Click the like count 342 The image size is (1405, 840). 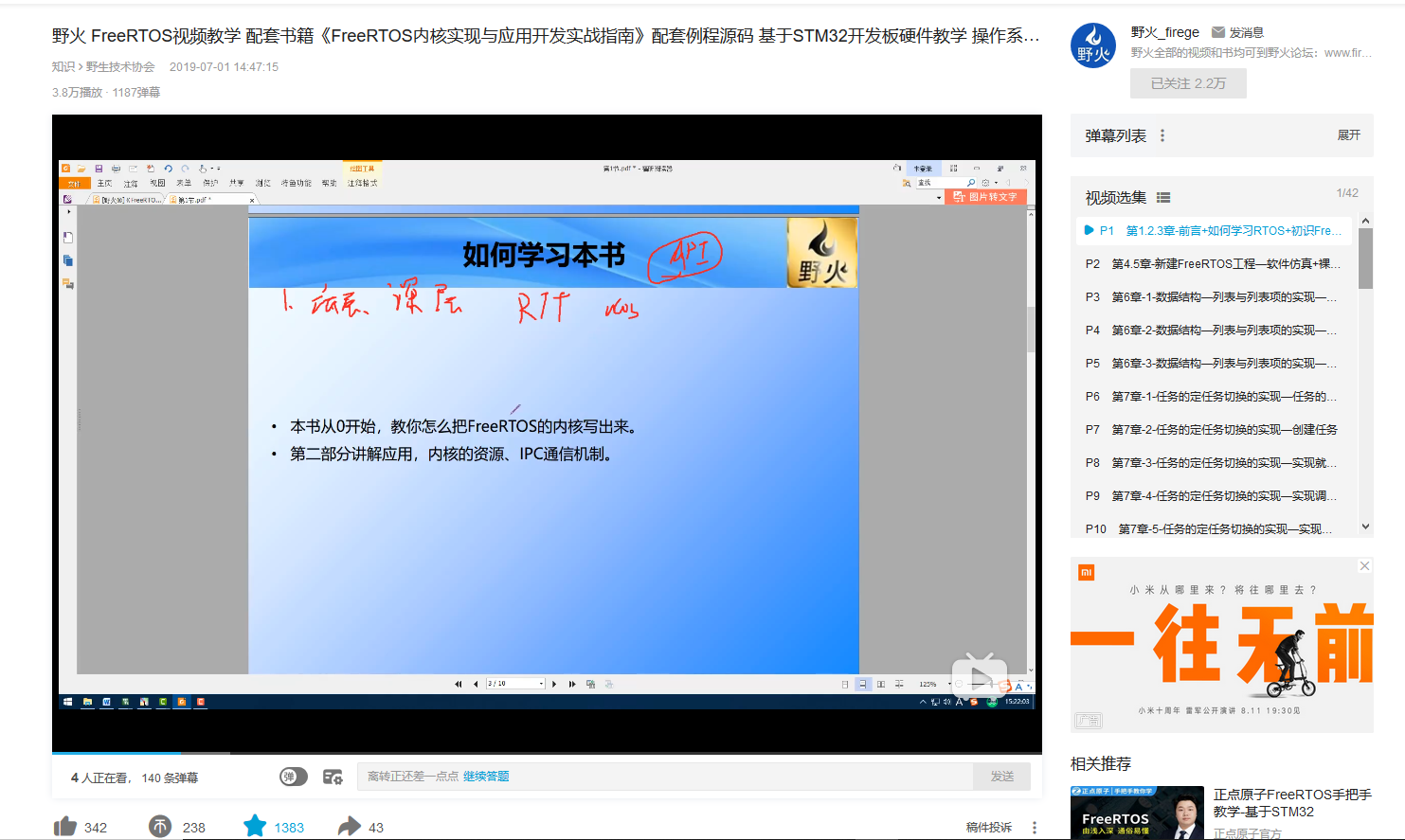click(x=96, y=828)
